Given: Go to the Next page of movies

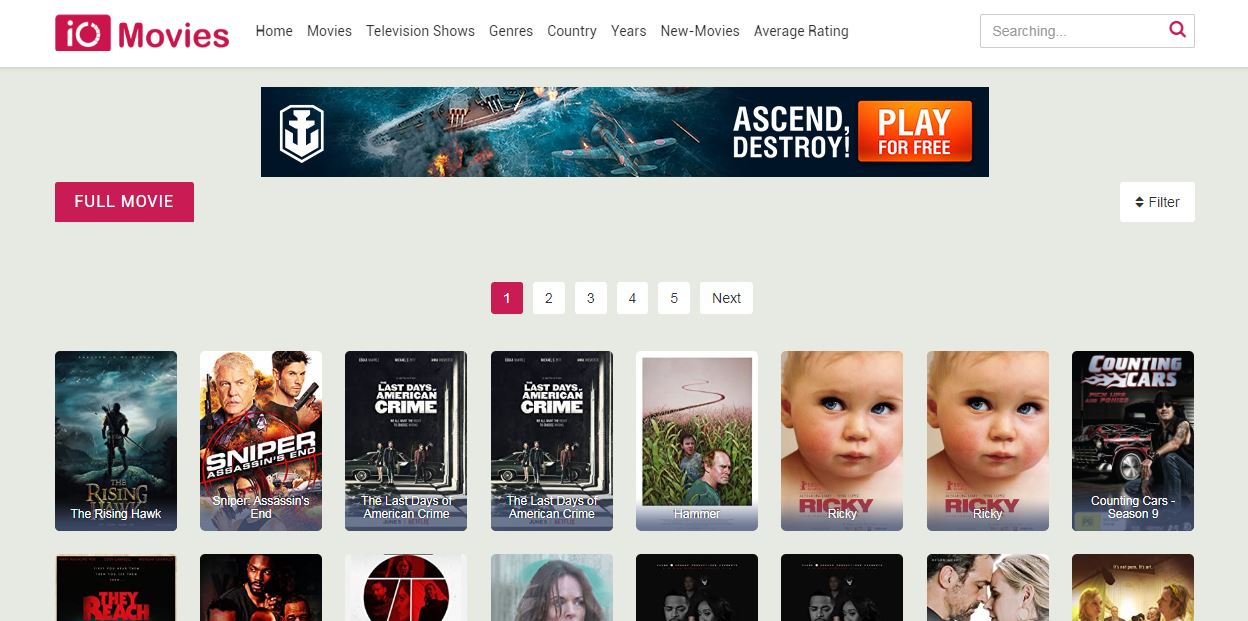Looking at the screenshot, I should [x=726, y=297].
